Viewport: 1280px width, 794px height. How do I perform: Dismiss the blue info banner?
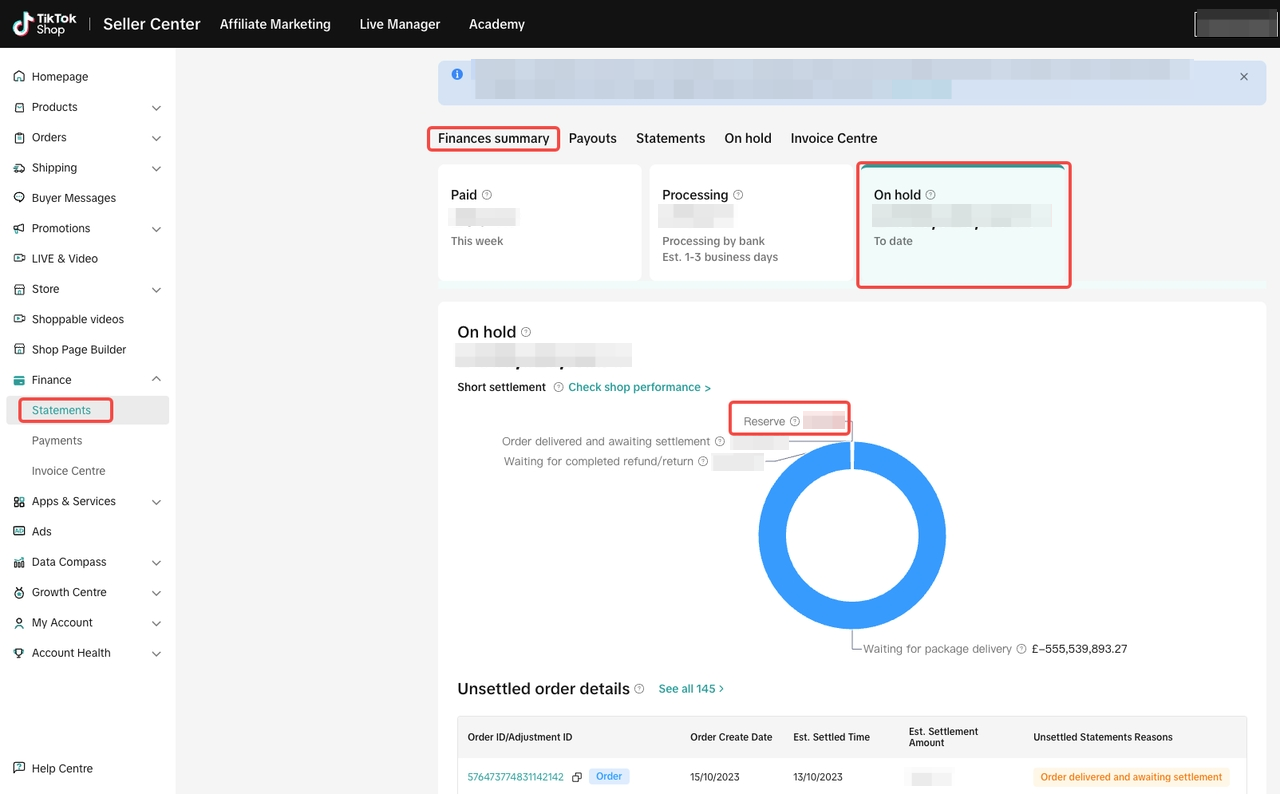[x=1244, y=77]
